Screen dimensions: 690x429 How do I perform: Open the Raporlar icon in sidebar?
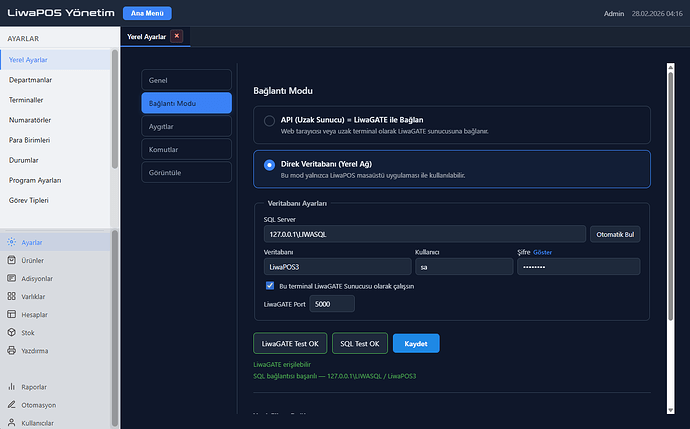12,386
